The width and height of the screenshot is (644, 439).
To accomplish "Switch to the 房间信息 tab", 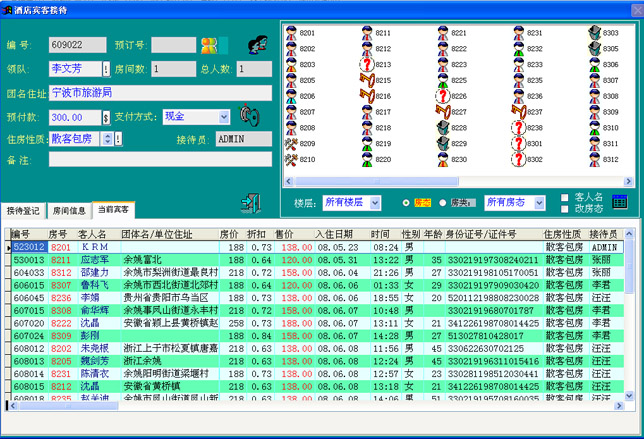I will click(x=68, y=211).
